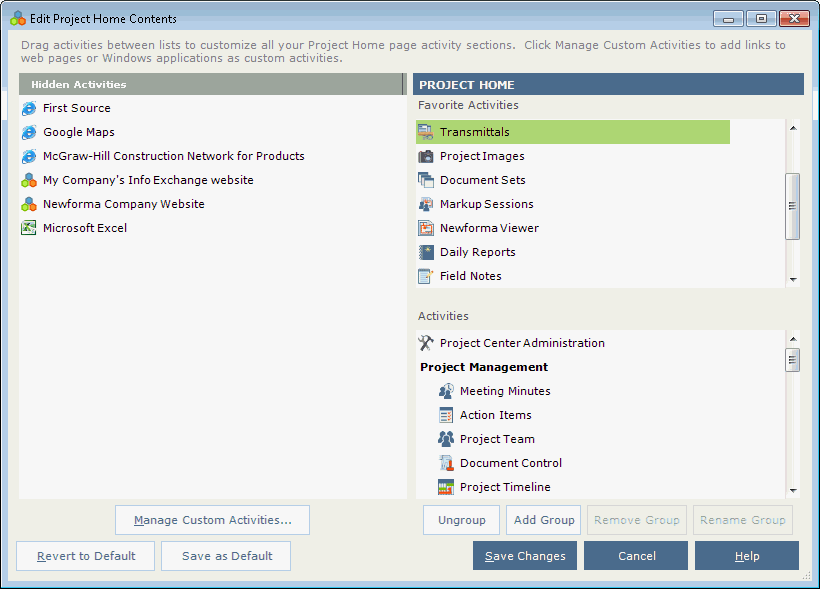Select McGraw-Hill Construction Network for Products
Image resolution: width=820 pixels, height=589 pixels.
click(174, 156)
